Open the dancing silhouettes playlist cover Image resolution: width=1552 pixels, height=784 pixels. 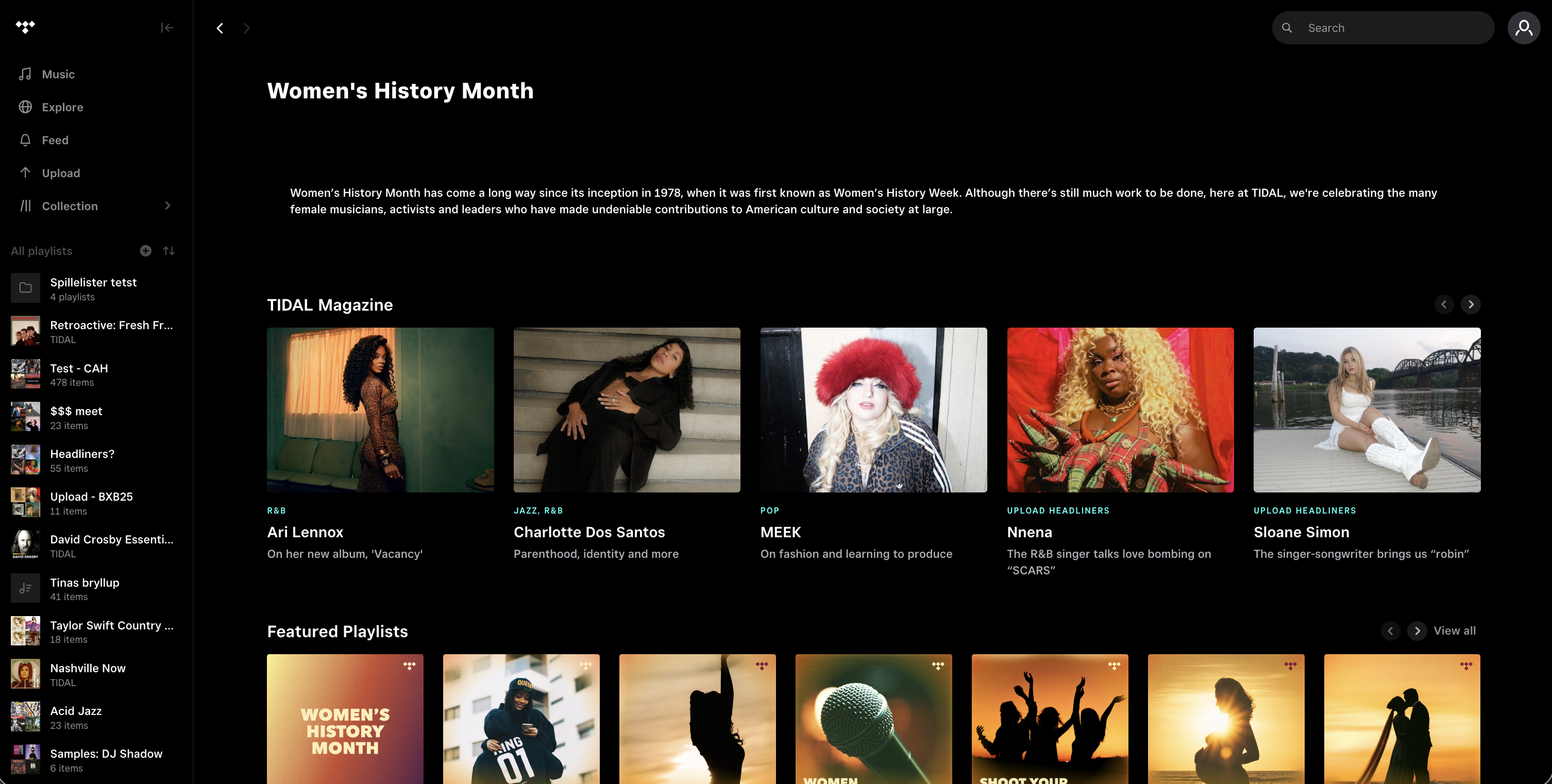pos(1050,719)
